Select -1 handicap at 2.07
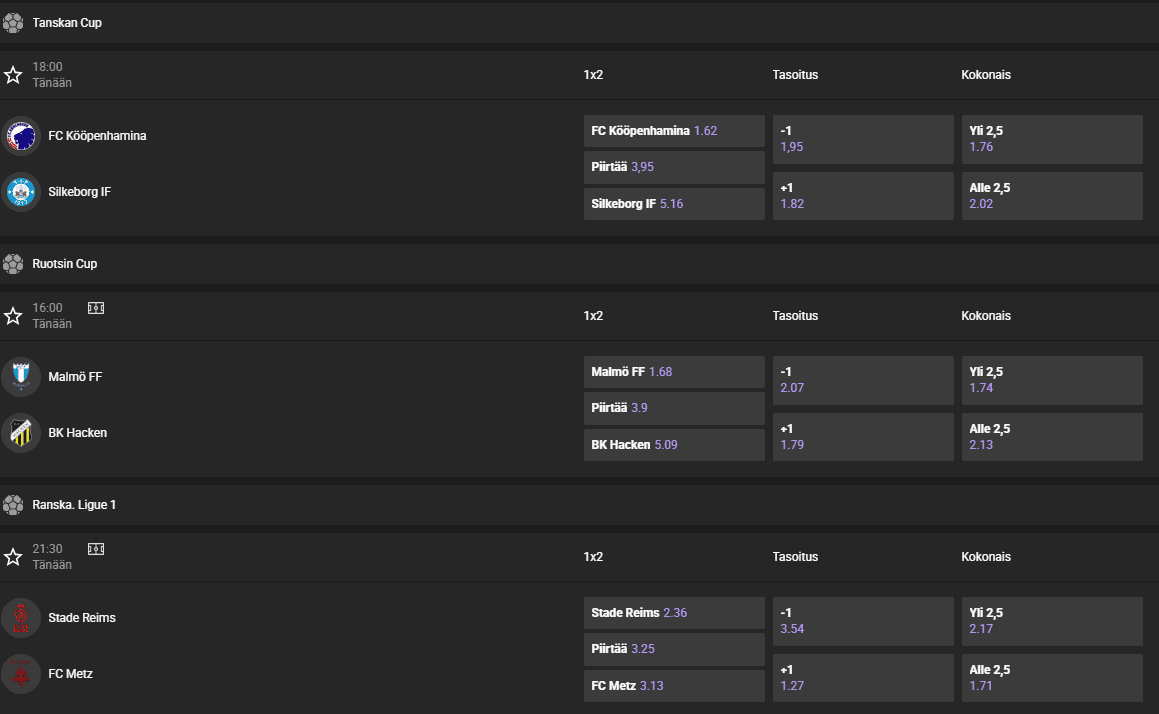This screenshot has width=1159, height=714. click(863, 380)
